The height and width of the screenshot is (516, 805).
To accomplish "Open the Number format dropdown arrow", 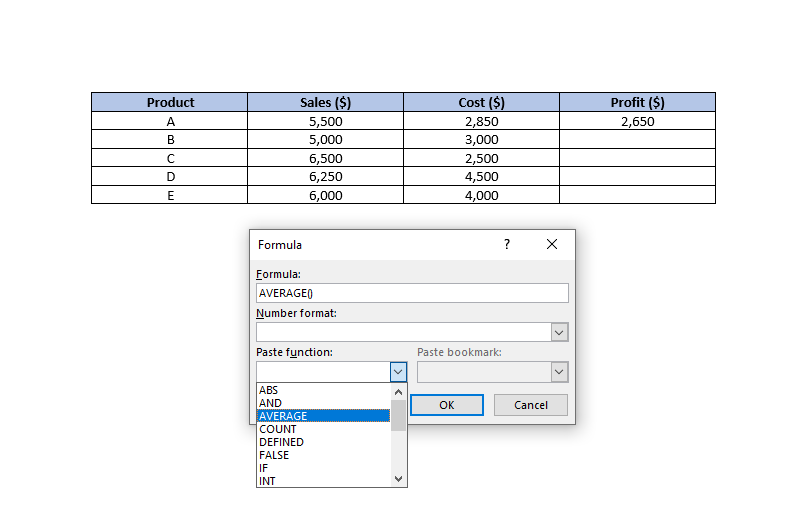I will [x=559, y=332].
